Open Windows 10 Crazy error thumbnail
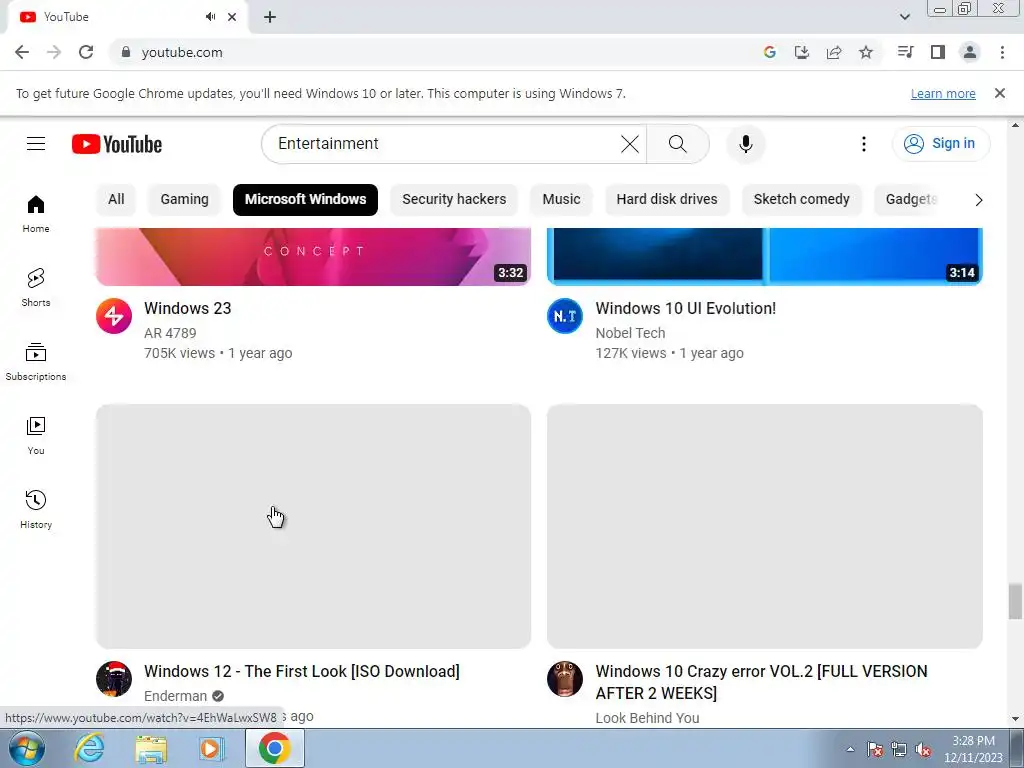The height and width of the screenshot is (768, 1024). pos(765,526)
